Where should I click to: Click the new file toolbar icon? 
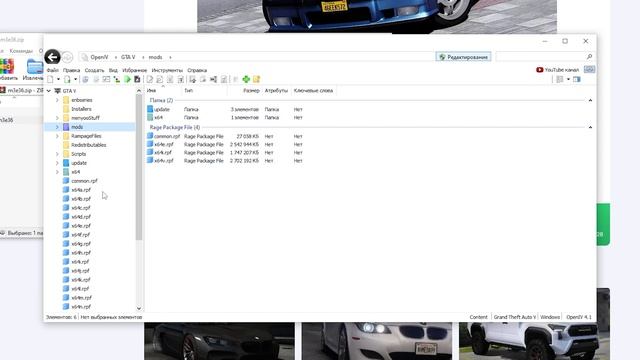pos(50,79)
